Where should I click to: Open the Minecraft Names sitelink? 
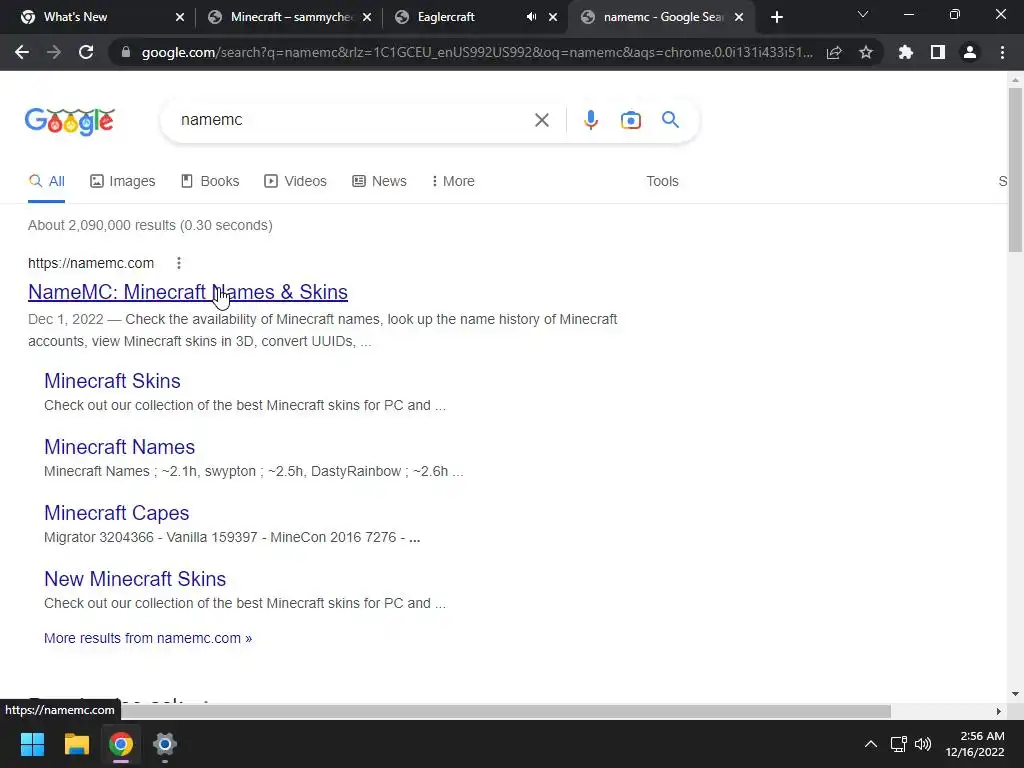pos(120,447)
